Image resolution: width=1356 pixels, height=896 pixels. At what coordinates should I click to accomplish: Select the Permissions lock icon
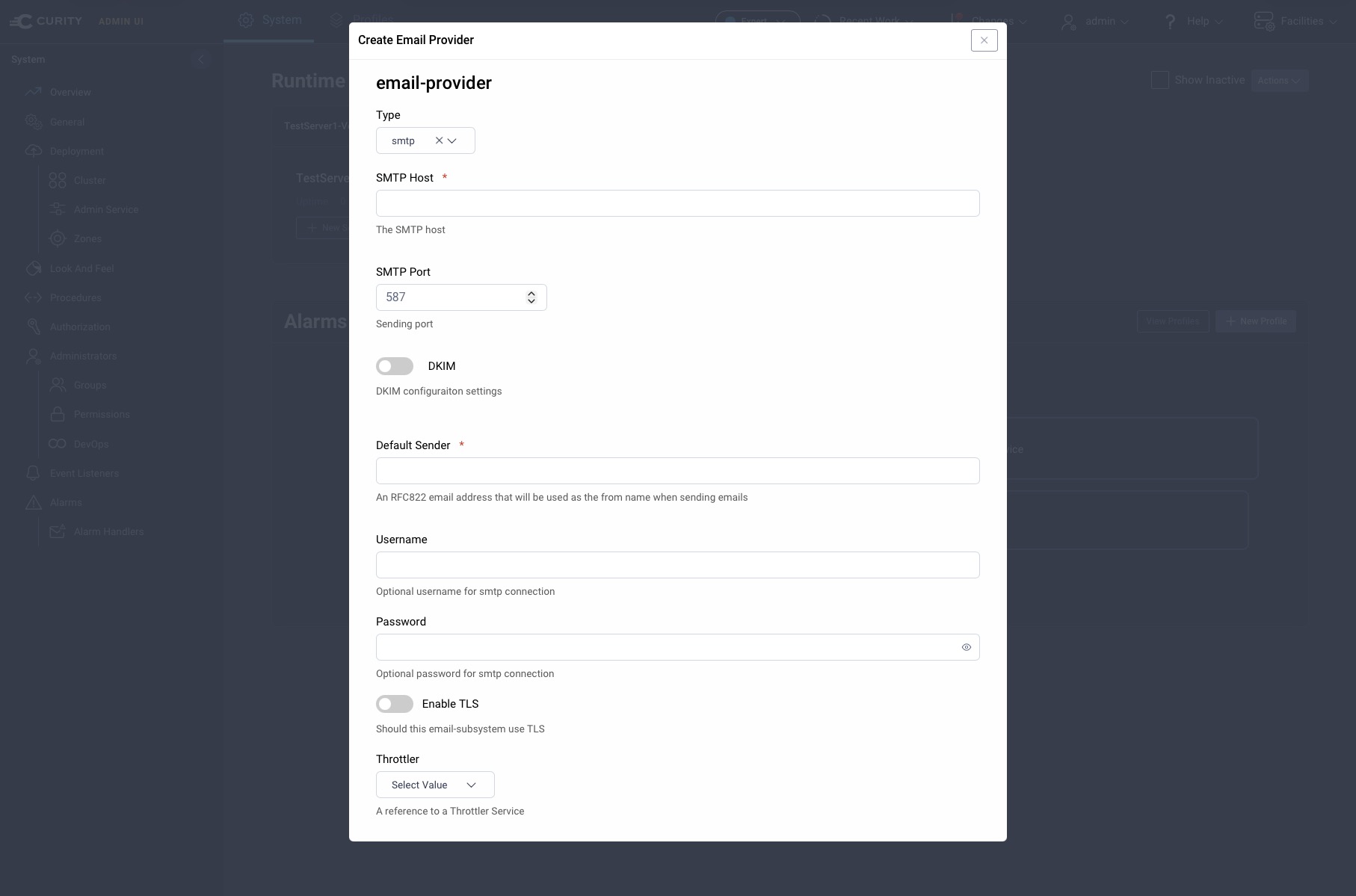coord(58,414)
